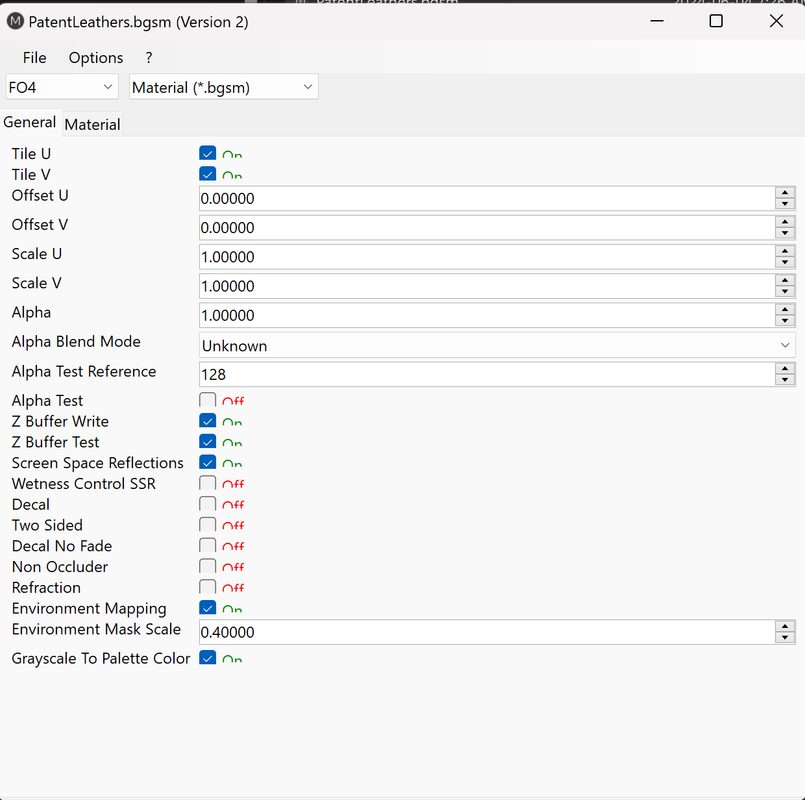Increase Scale U with up arrow

point(785,252)
